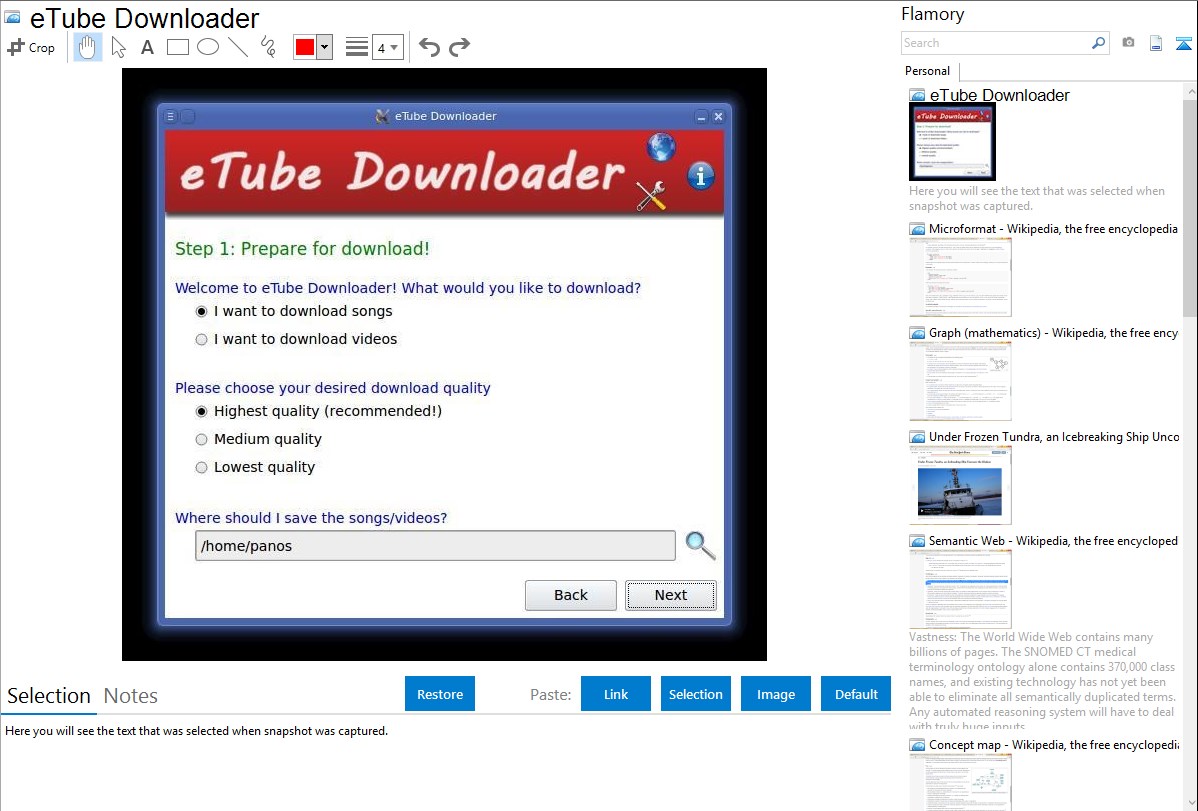Click the /home/panos save path field
The image size is (1198, 811).
tap(435, 546)
